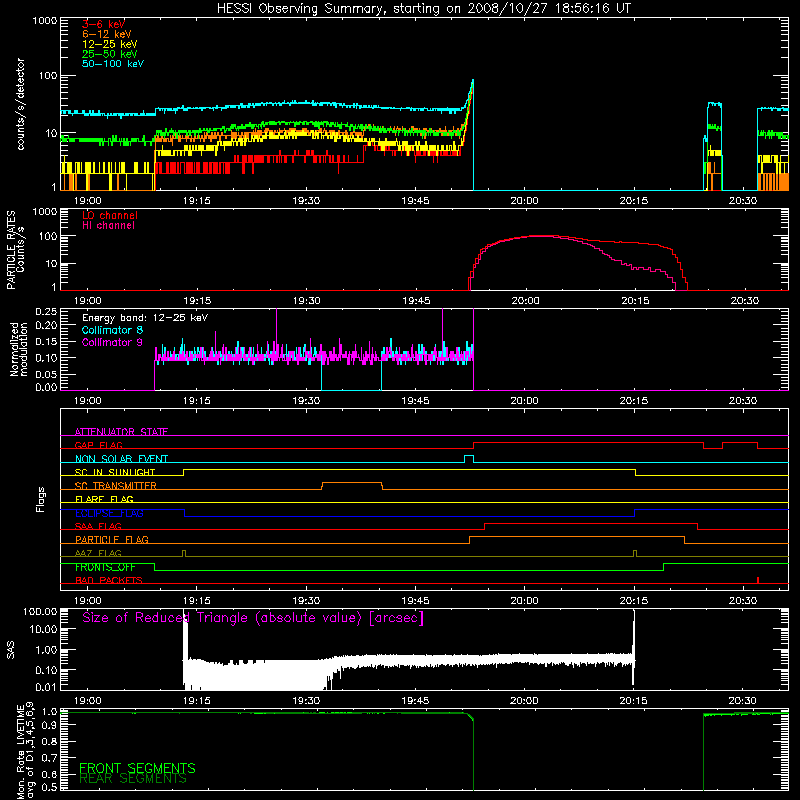Select the 3-6 keV legend label

103,24
